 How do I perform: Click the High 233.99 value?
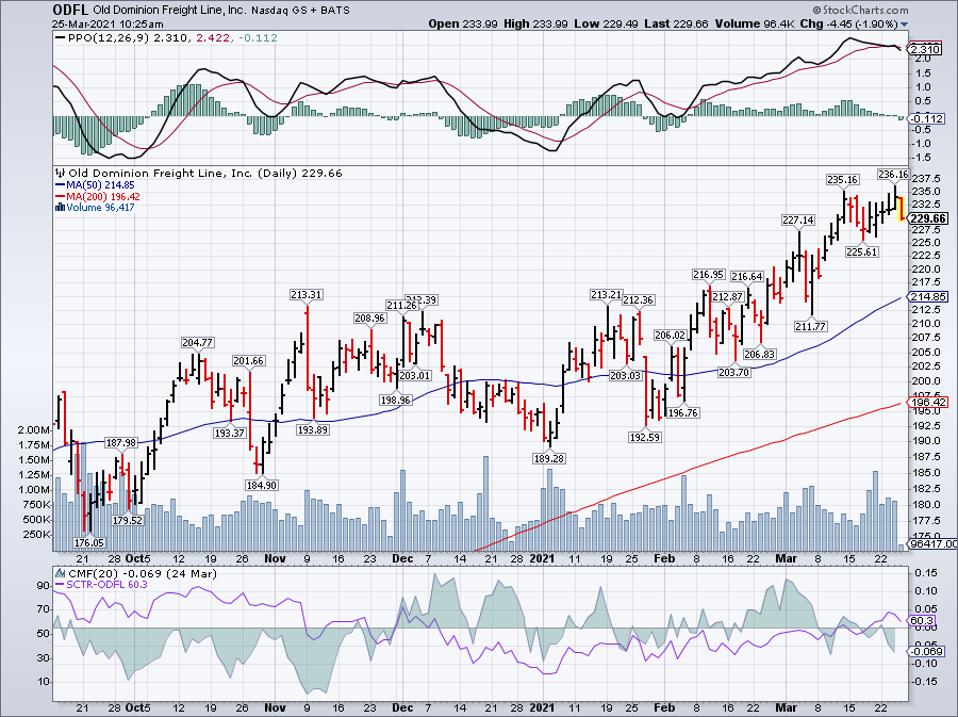tap(535, 24)
